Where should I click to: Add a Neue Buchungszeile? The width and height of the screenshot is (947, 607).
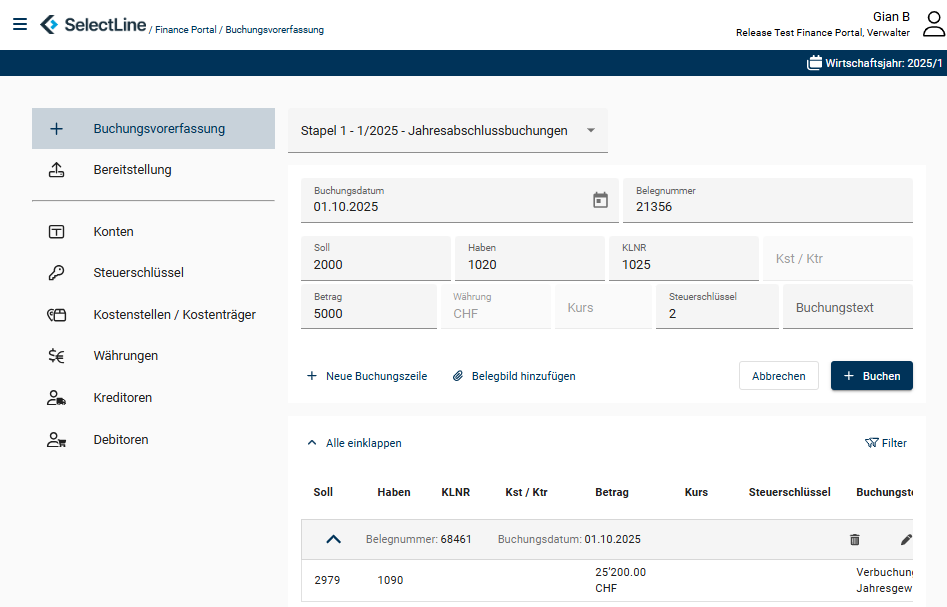pyautogui.click(x=367, y=376)
